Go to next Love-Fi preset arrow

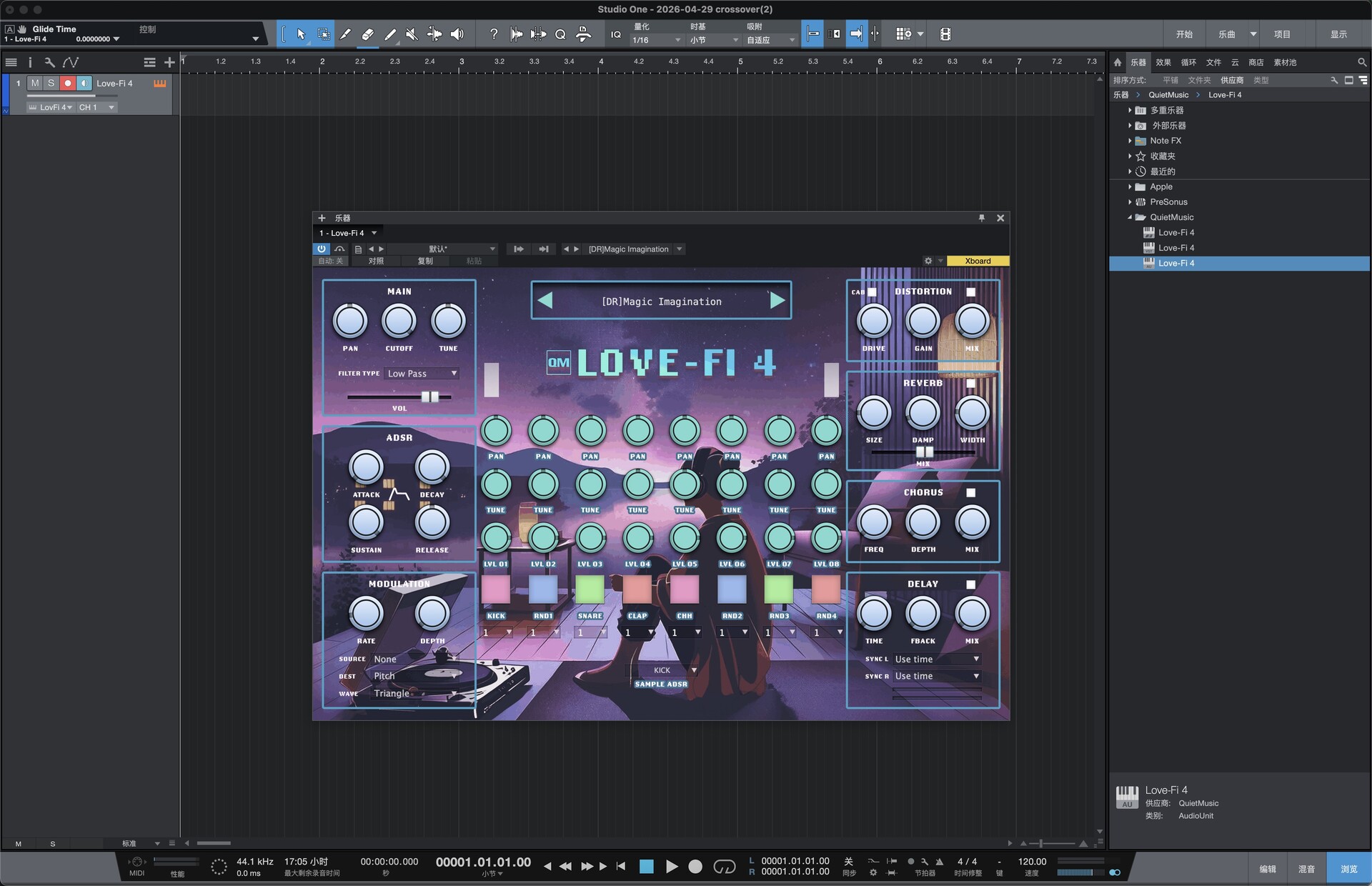coord(777,300)
